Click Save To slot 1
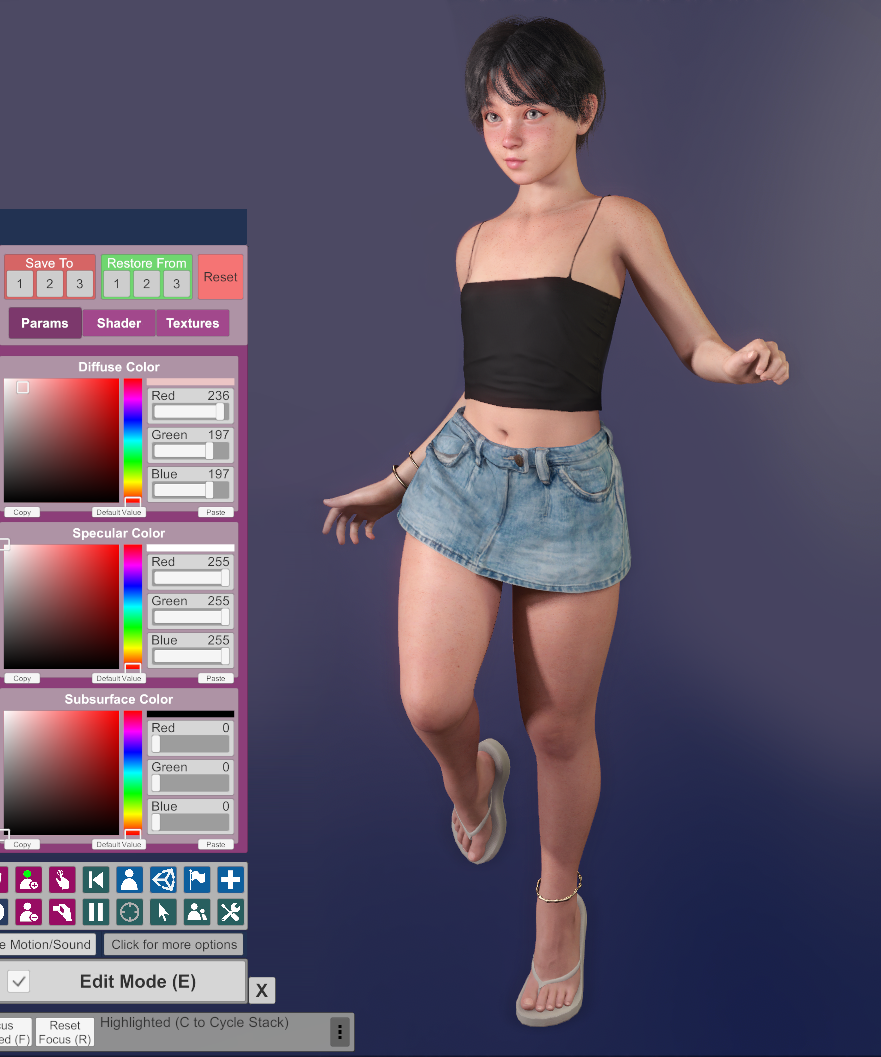881x1057 pixels. [20, 284]
